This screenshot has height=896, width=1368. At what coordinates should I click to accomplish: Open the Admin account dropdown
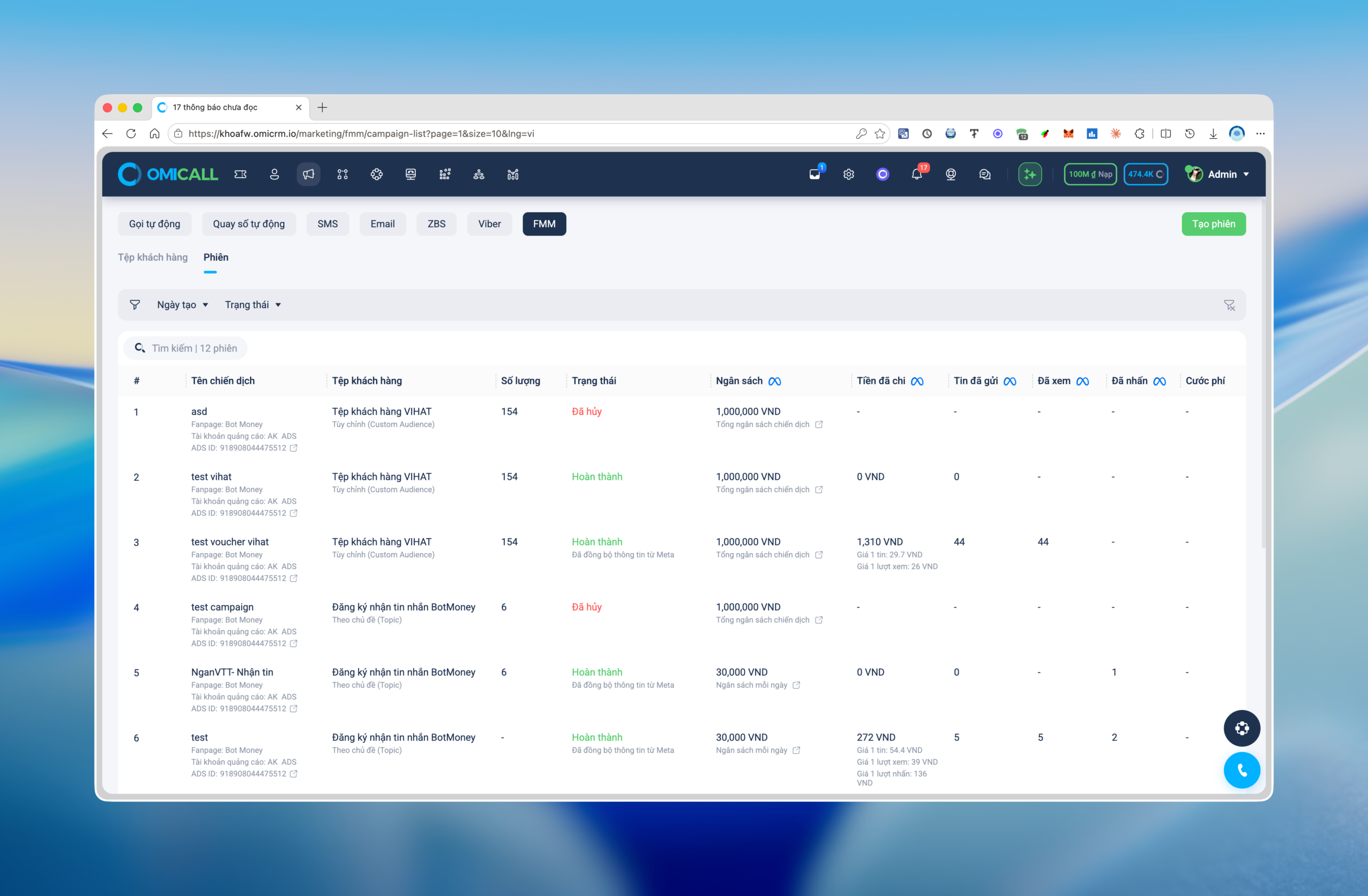click(x=1217, y=174)
